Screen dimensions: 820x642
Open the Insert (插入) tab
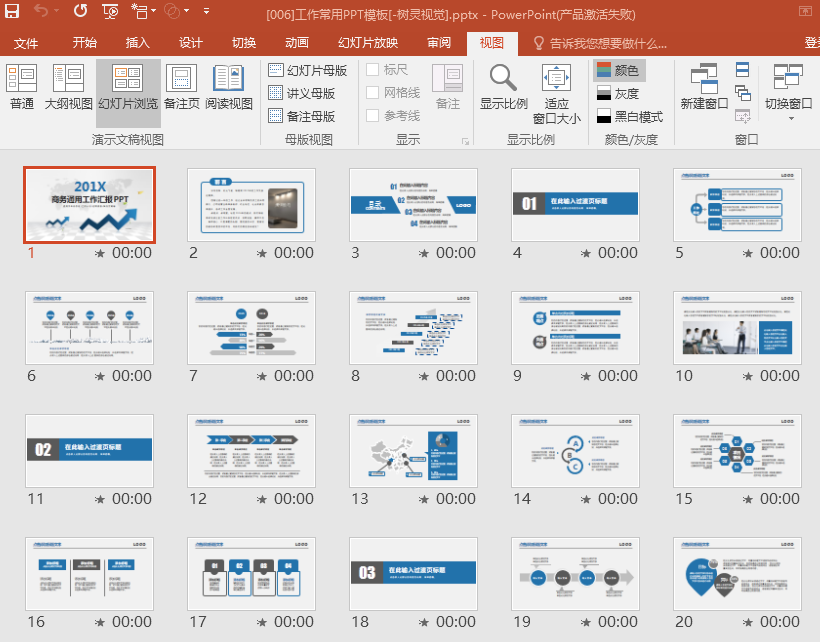(x=137, y=43)
